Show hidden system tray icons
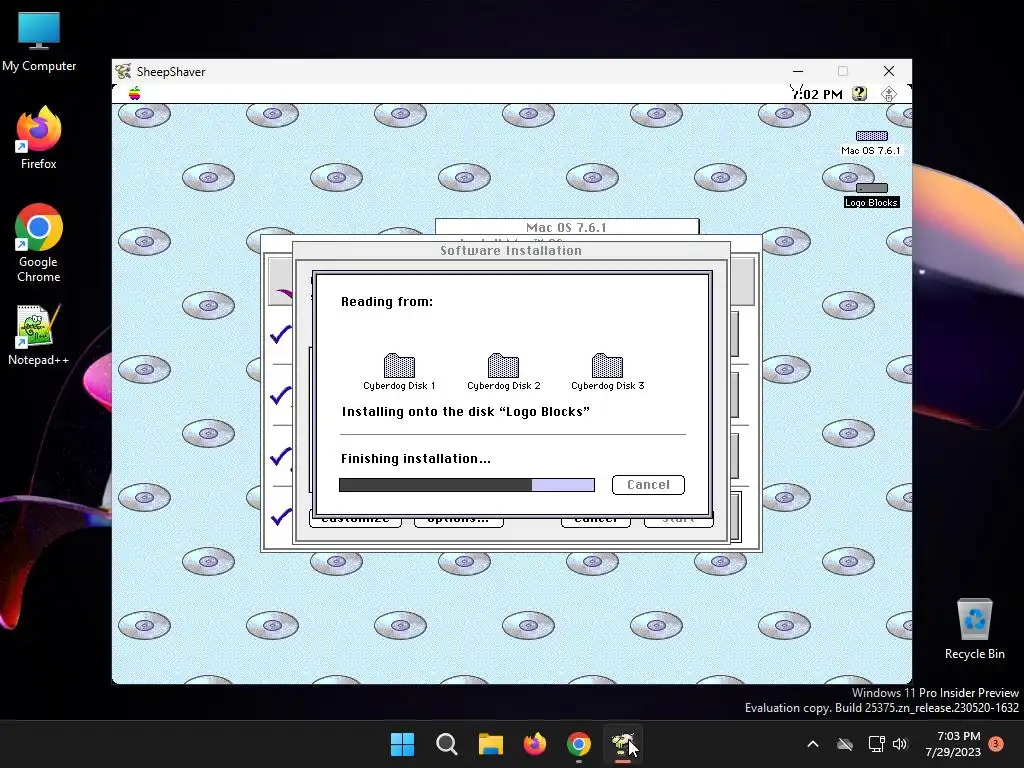Viewport: 1024px width, 768px height. coord(812,744)
